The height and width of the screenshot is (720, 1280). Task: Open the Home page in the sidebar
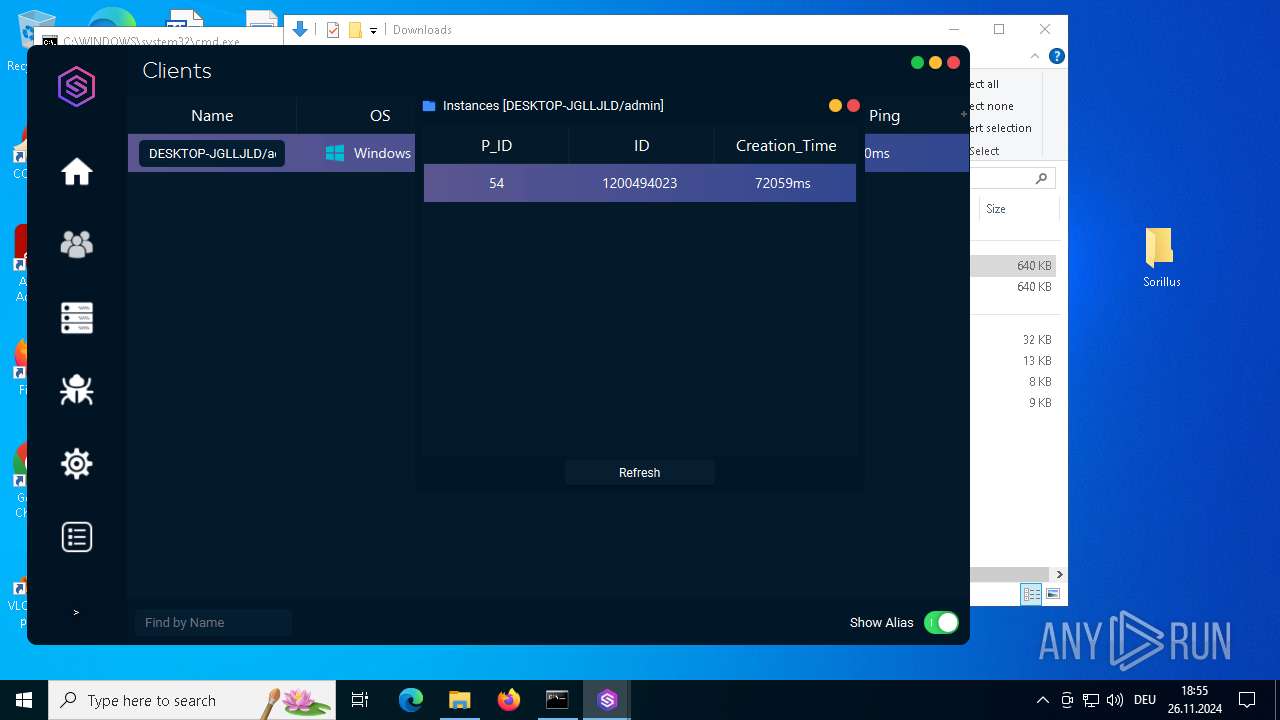(77, 172)
